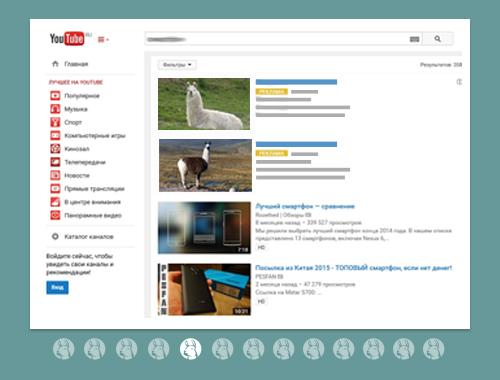Click the search magnifier button

438,39
